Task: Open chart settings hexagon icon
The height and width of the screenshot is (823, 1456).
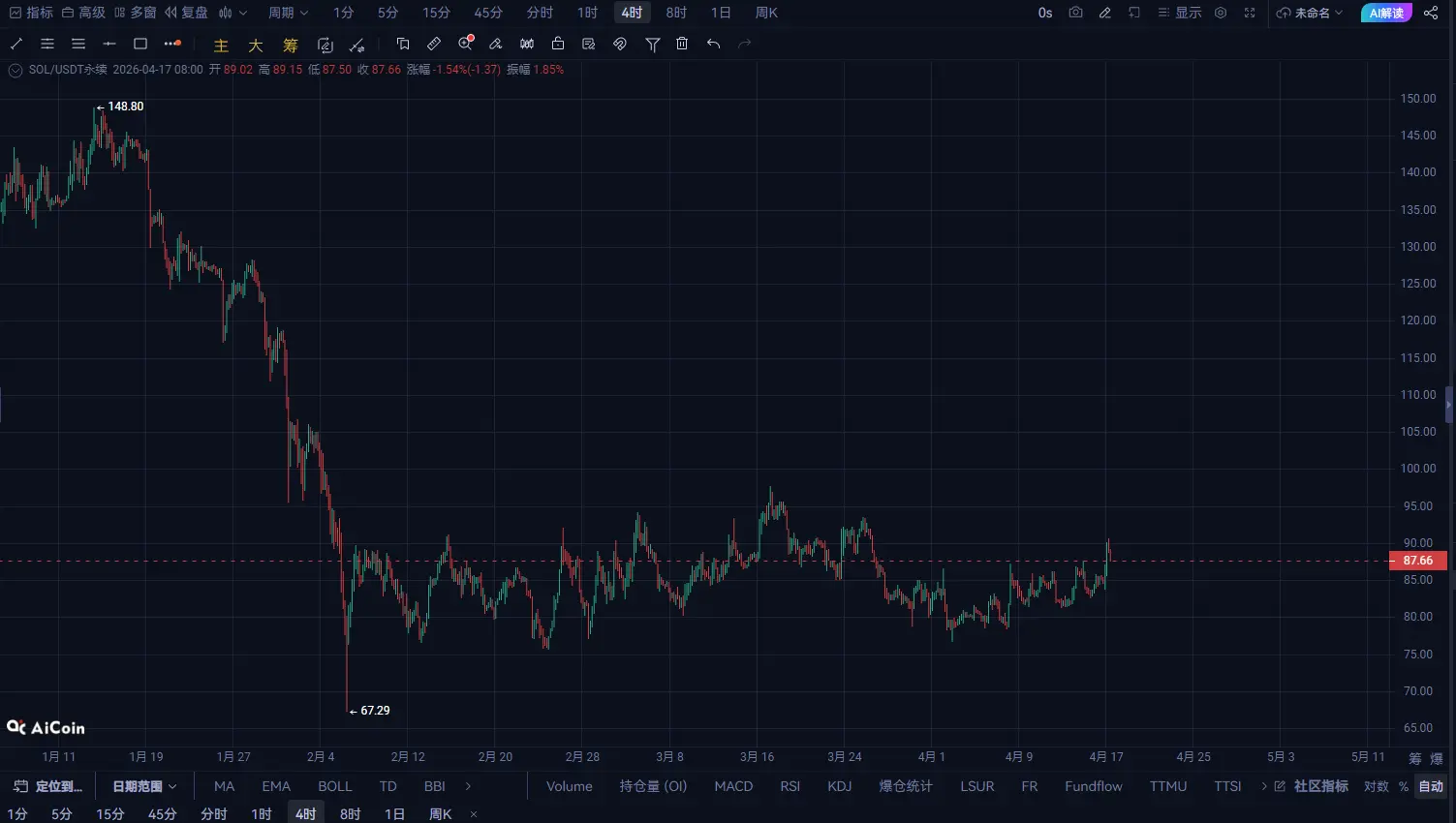Action: point(1221,13)
